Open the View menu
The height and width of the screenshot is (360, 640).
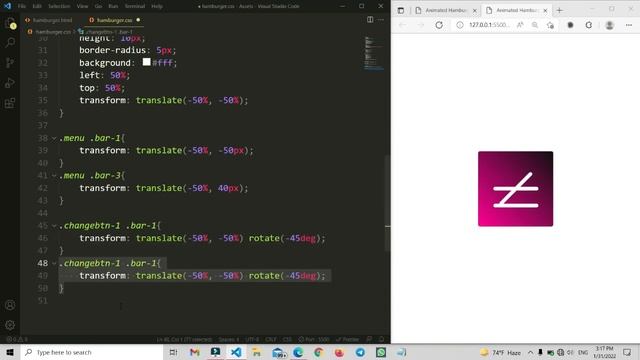click(x=82, y=6)
